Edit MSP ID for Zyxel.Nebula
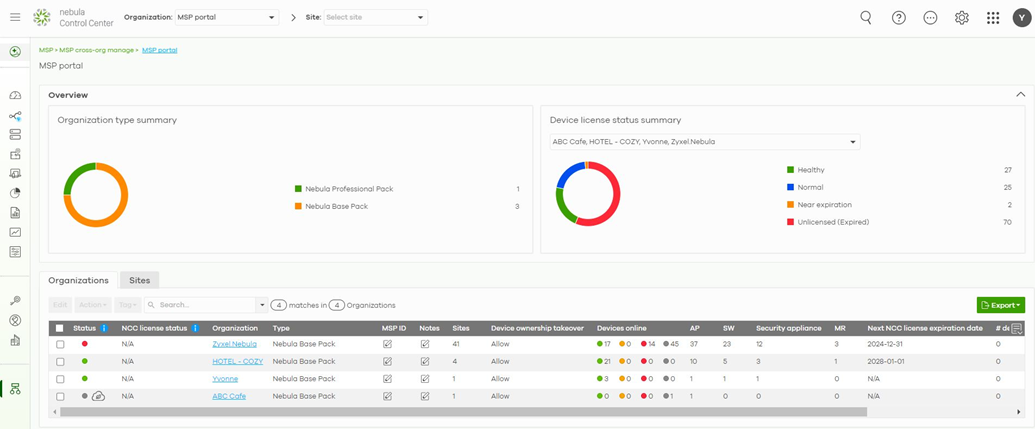The width and height of the screenshot is (1035, 429). pyautogui.click(x=387, y=344)
